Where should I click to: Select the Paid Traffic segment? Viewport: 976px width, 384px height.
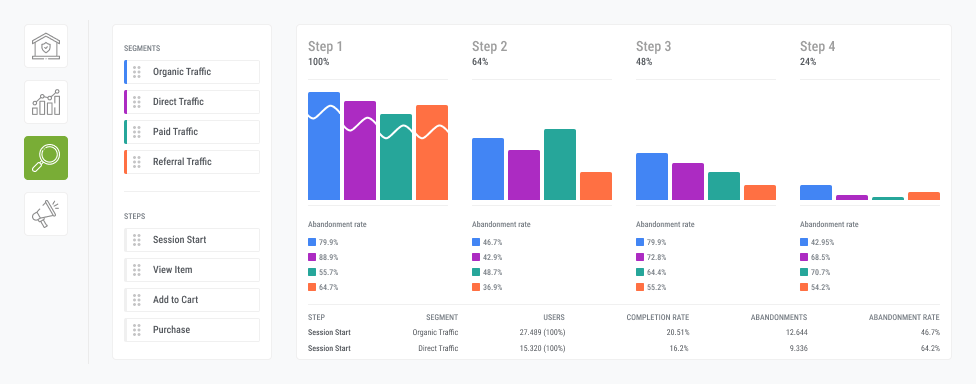[x=192, y=132]
